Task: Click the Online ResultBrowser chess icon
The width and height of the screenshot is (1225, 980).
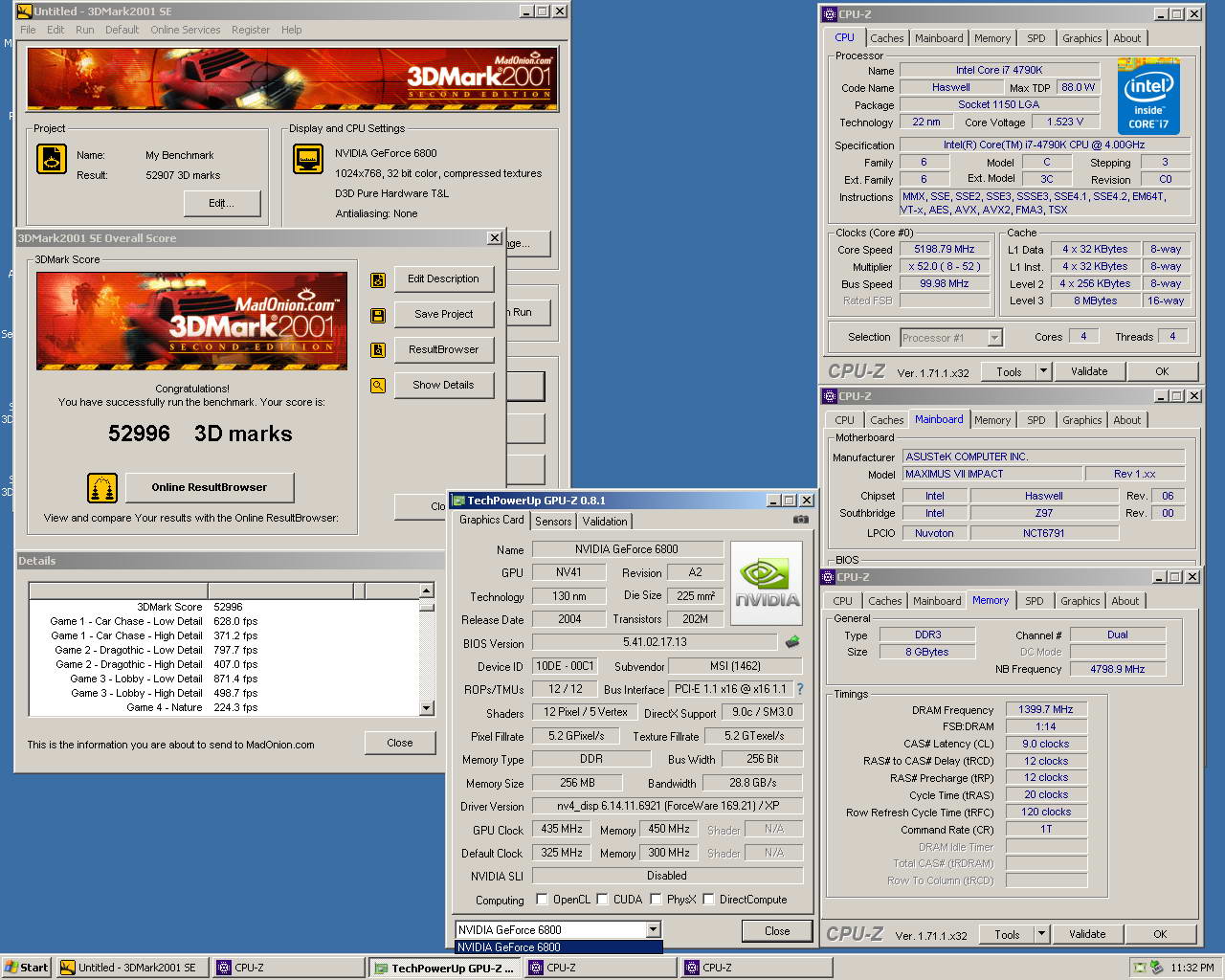Action: point(102,488)
